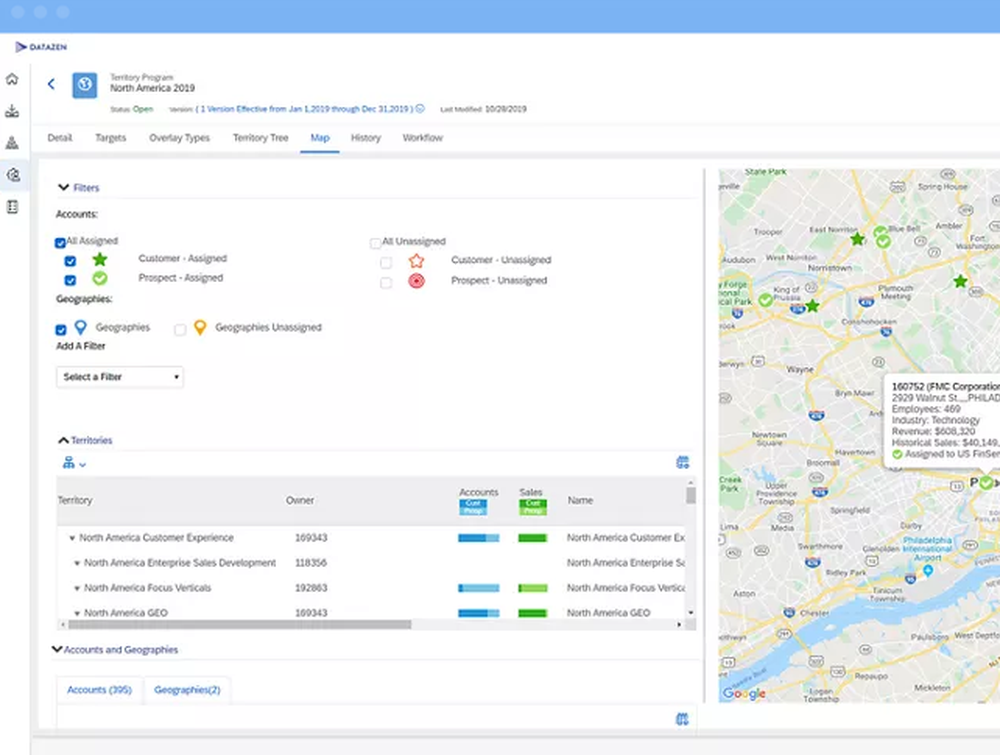Click green star marker near Plymouth Meeting

point(960,281)
